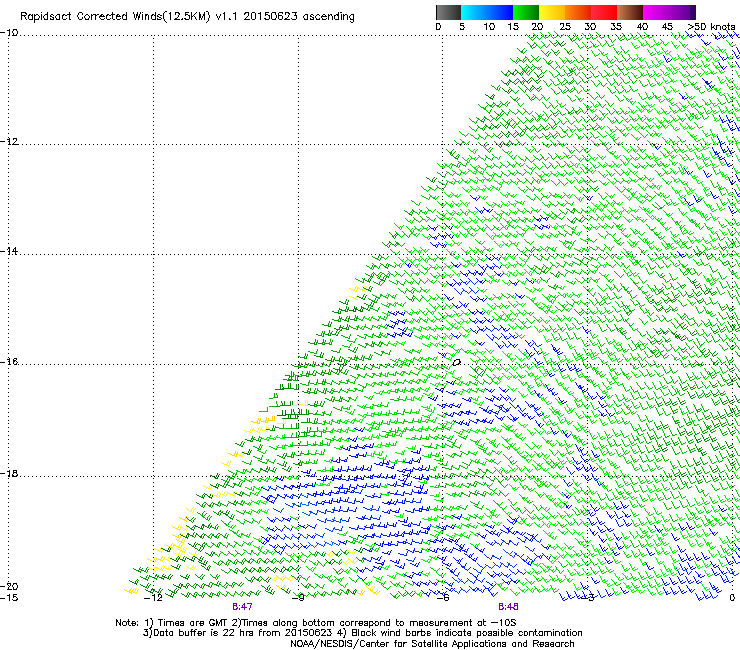Click the '>50 knots' legend label
The image size is (740, 650).
(711, 27)
